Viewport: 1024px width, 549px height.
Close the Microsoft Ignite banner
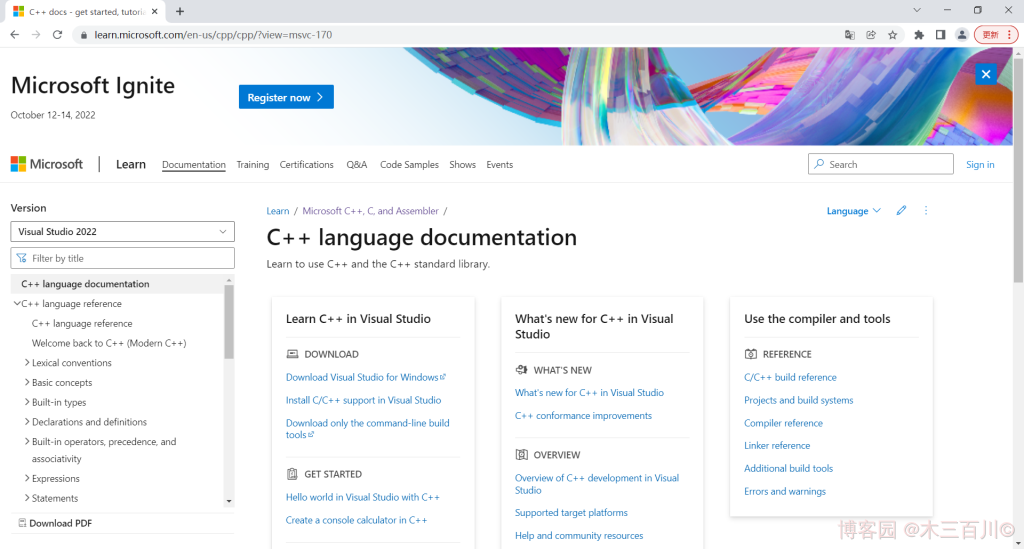pyautogui.click(x=986, y=74)
